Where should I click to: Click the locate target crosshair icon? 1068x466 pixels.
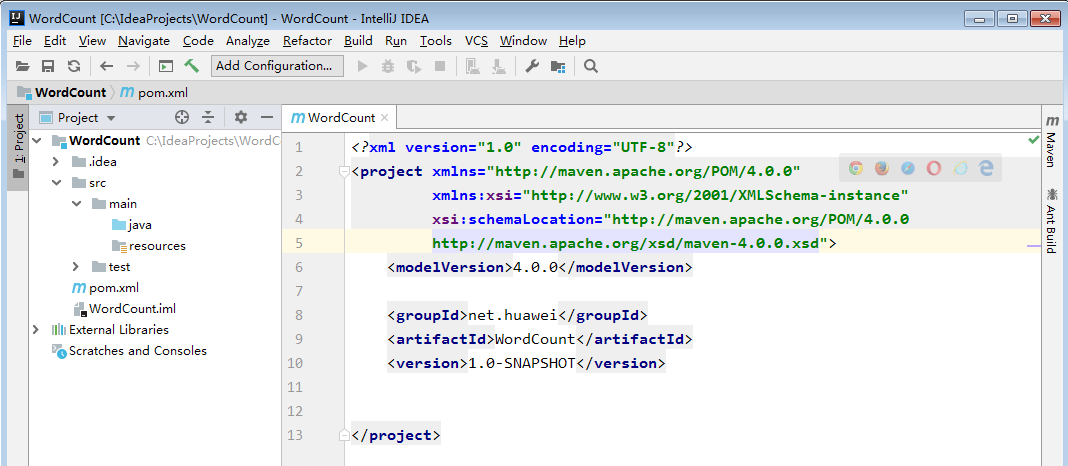[x=181, y=117]
